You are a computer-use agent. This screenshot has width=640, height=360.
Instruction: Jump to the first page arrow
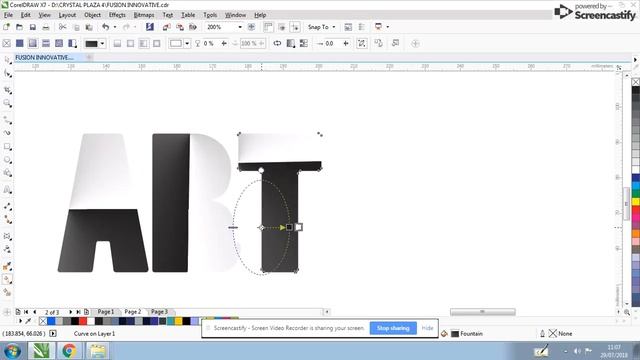(x=26, y=312)
